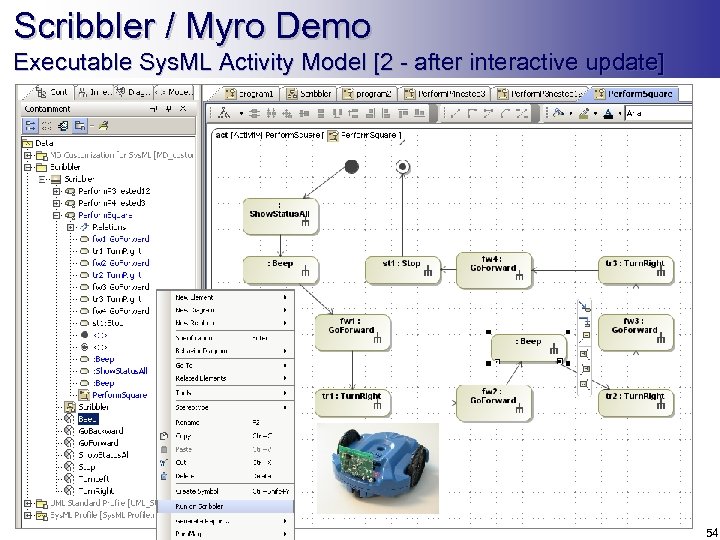Screen dimensions: 720x540
Task: Open the Diagrams browser tab
Action: pos(134,93)
